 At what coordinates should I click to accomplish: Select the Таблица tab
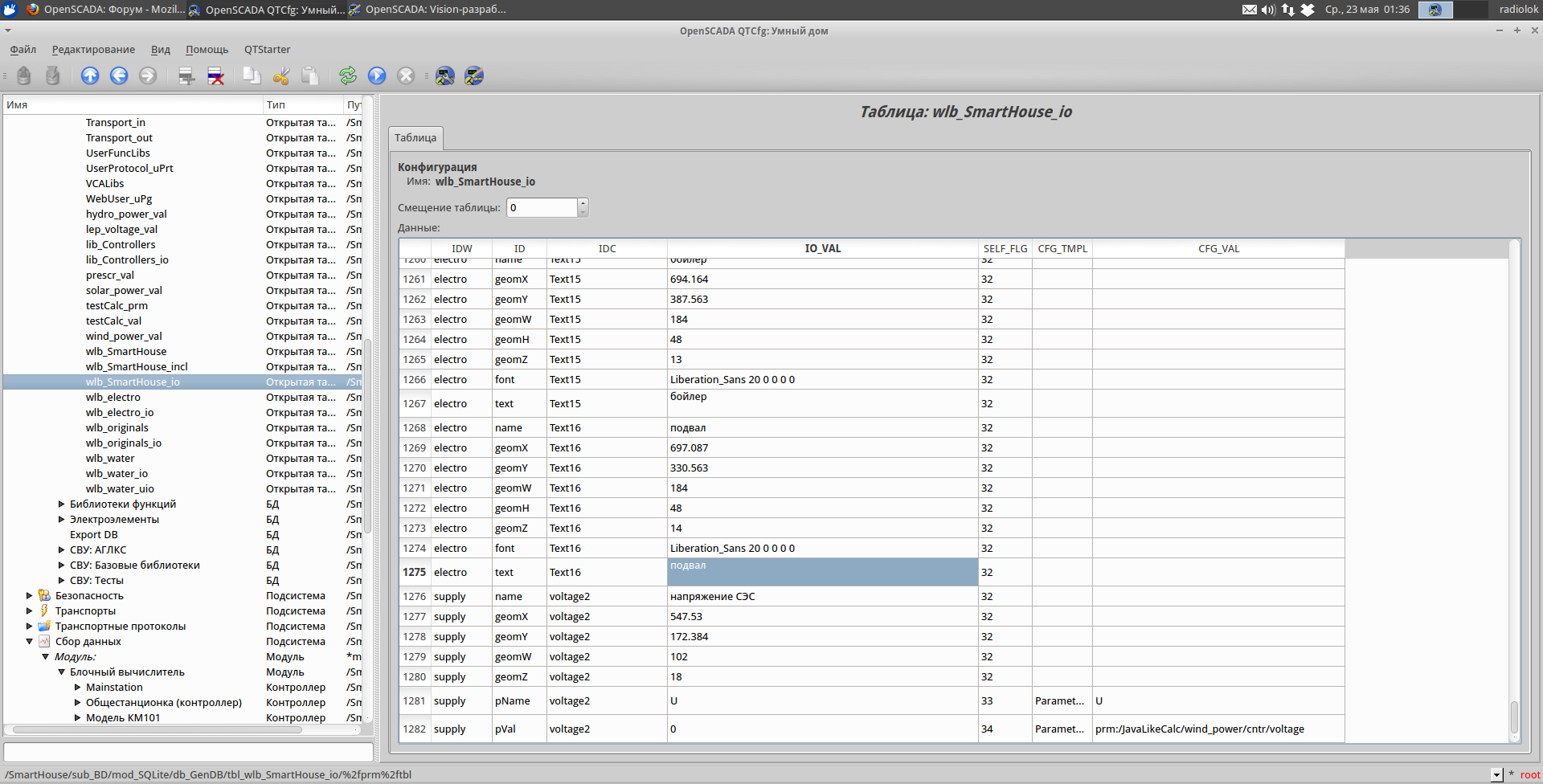(415, 138)
